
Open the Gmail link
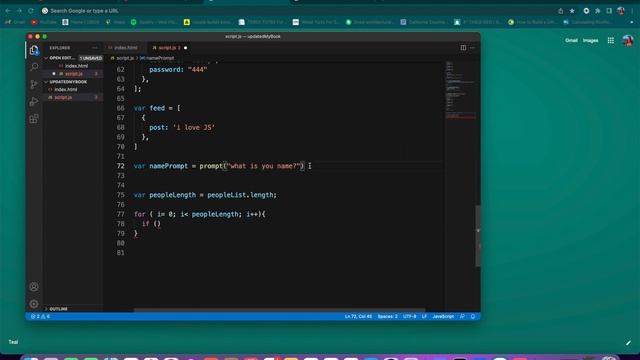click(571, 40)
